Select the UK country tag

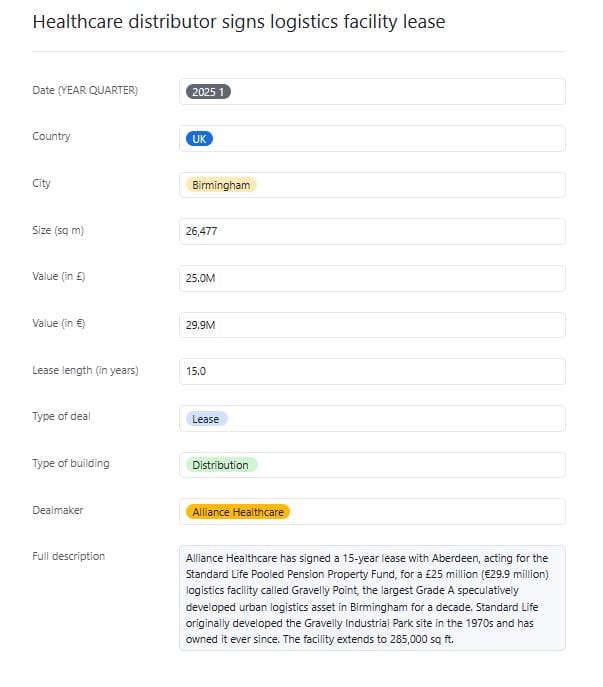pyautogui.click(x=199, y=139)
